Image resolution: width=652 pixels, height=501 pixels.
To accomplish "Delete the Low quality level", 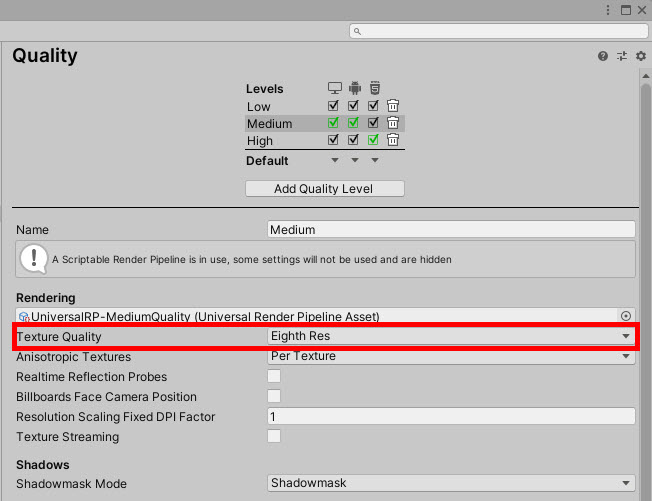I will coord(393,106).
